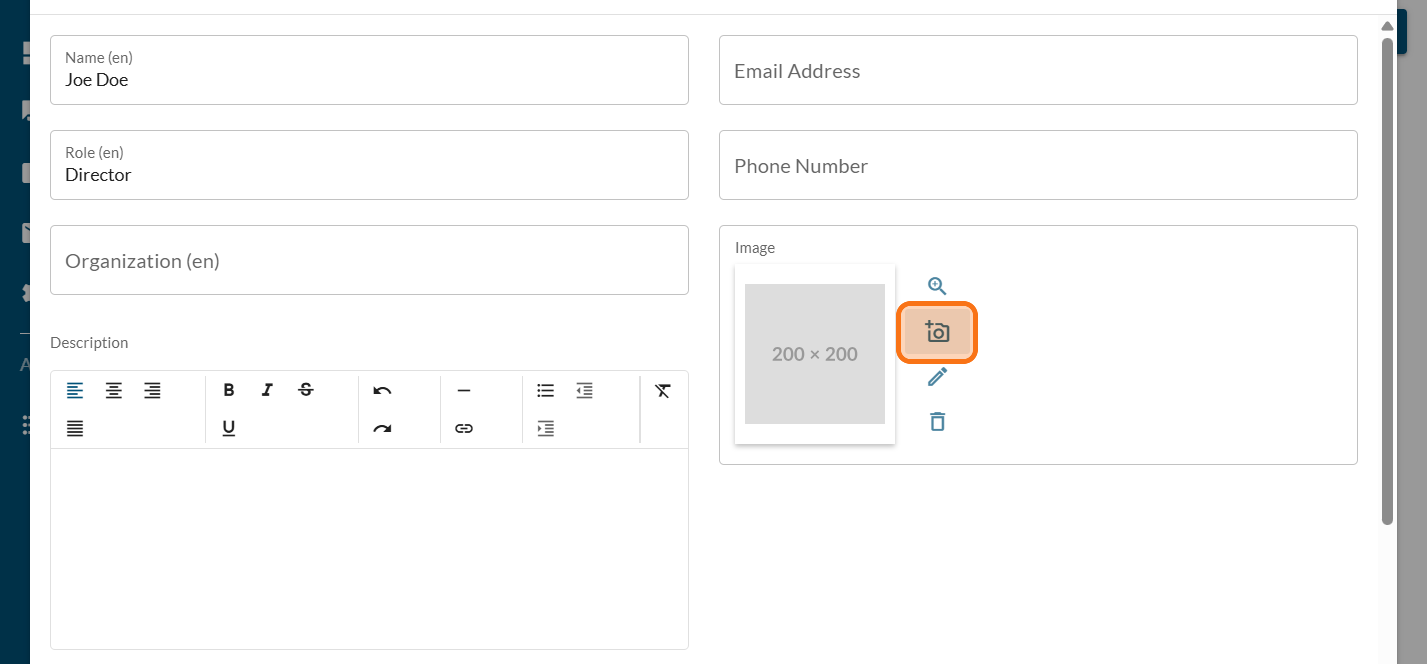
Task: Redo the last description edit
Action: [382, 428]
